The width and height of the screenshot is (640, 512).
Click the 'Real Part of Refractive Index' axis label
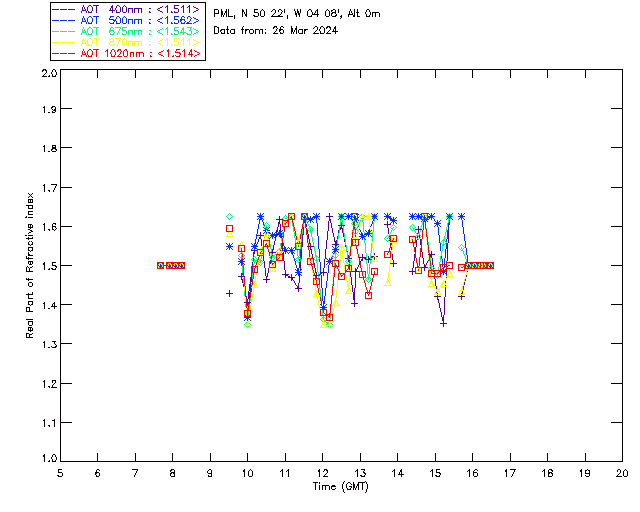[x=30, y=266]
